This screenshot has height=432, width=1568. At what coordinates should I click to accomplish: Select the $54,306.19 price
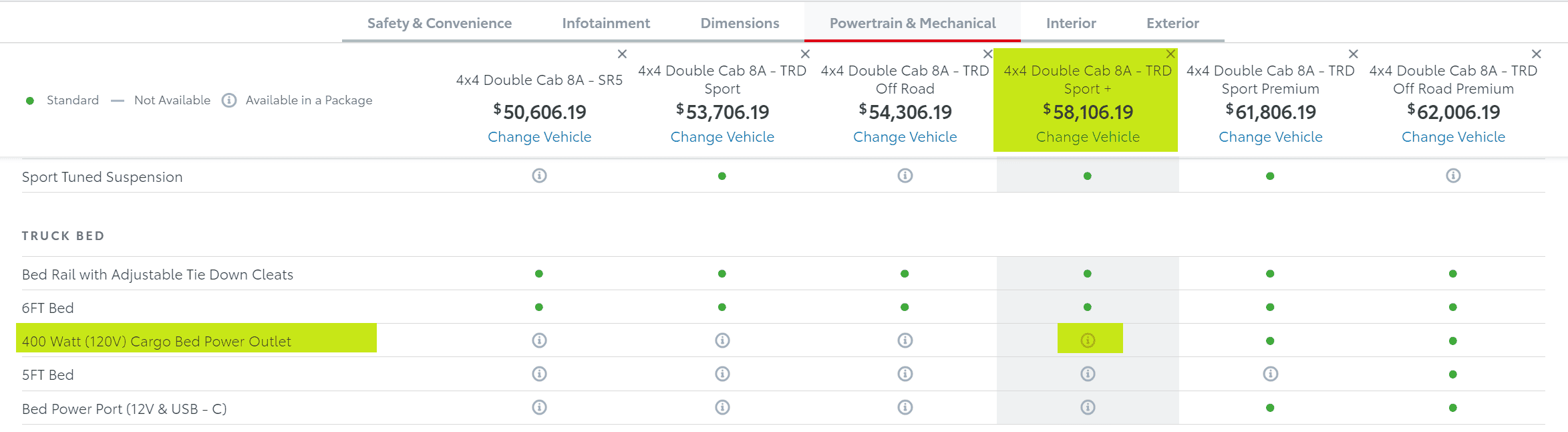click(905, 112)
